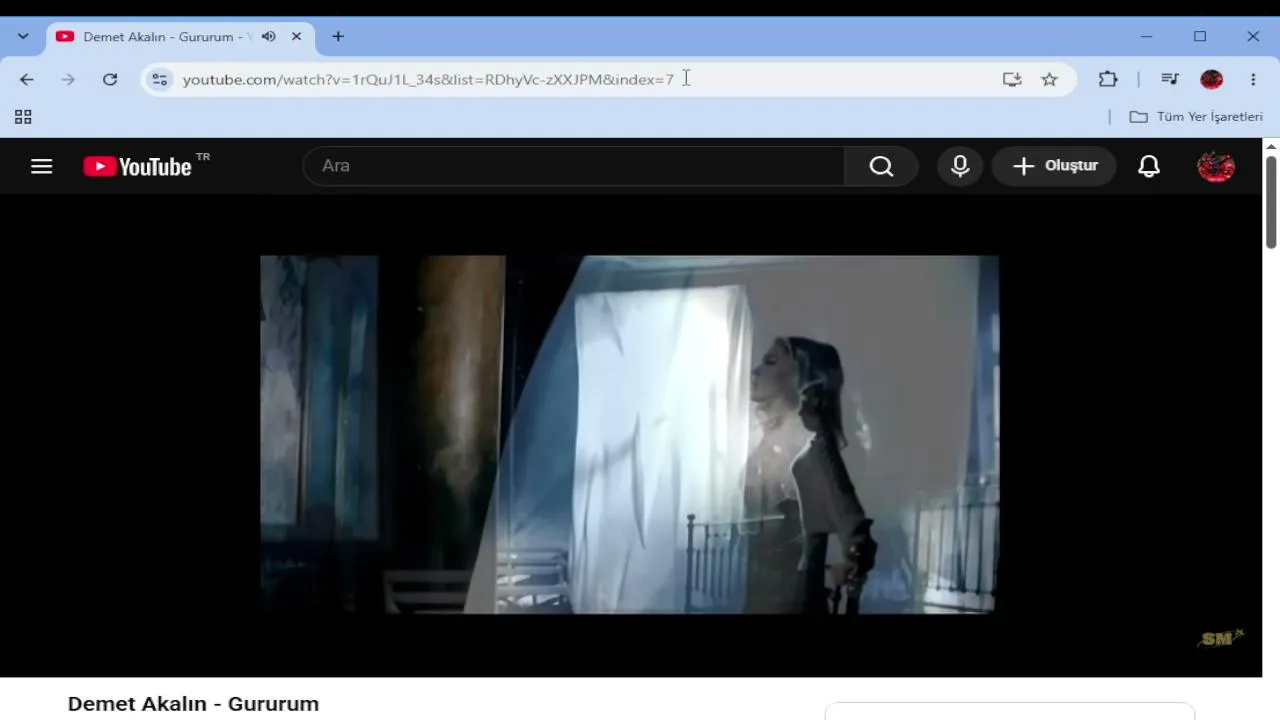Viewport: 1280px width, 720px height.
Task: Start voice search with the microphone
Action: pos(960,166)
